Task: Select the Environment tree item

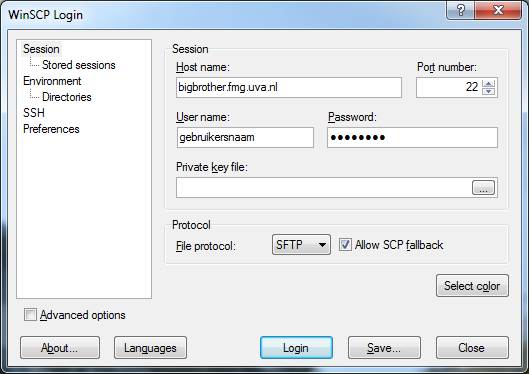Action: click(x=52, y=81)
